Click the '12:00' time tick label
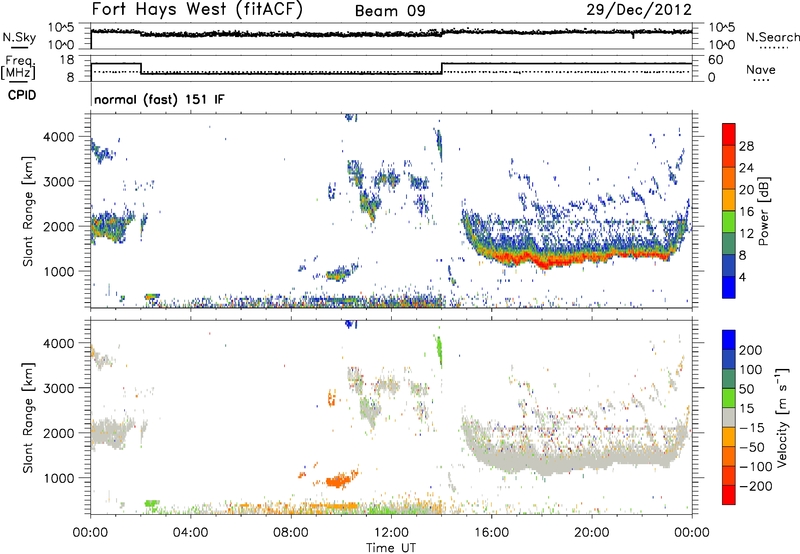This screenshot has height=554, width=800. coord(391,533)
